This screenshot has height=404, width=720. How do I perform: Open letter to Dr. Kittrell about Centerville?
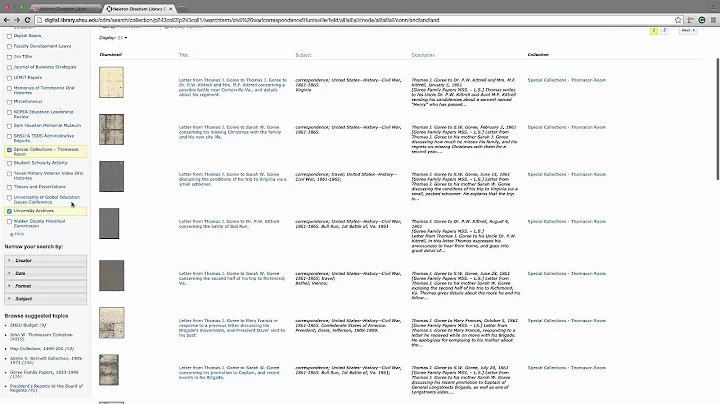point(232,87)
